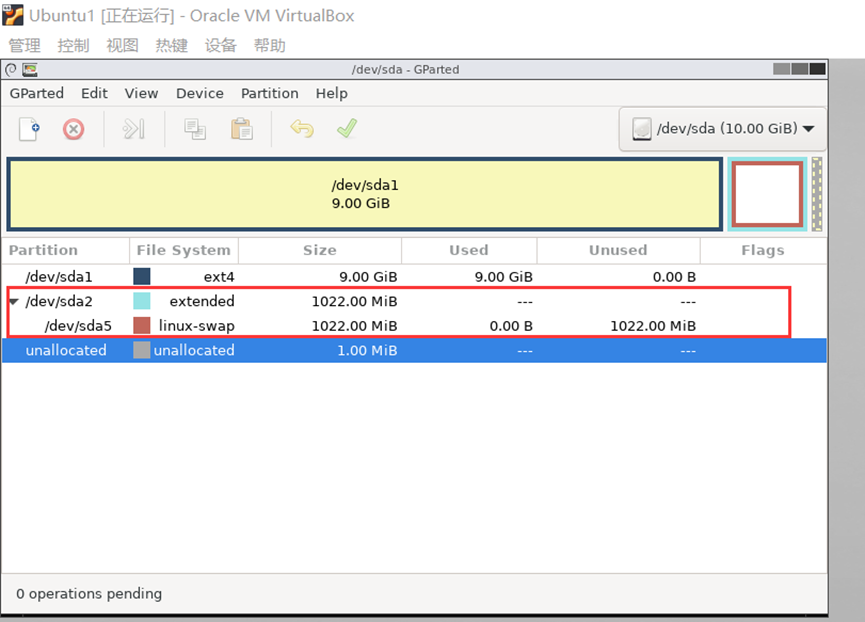The height and width of the screenshot is (622, 865).
Task: Open the View menu
Action: click(141, 93)
